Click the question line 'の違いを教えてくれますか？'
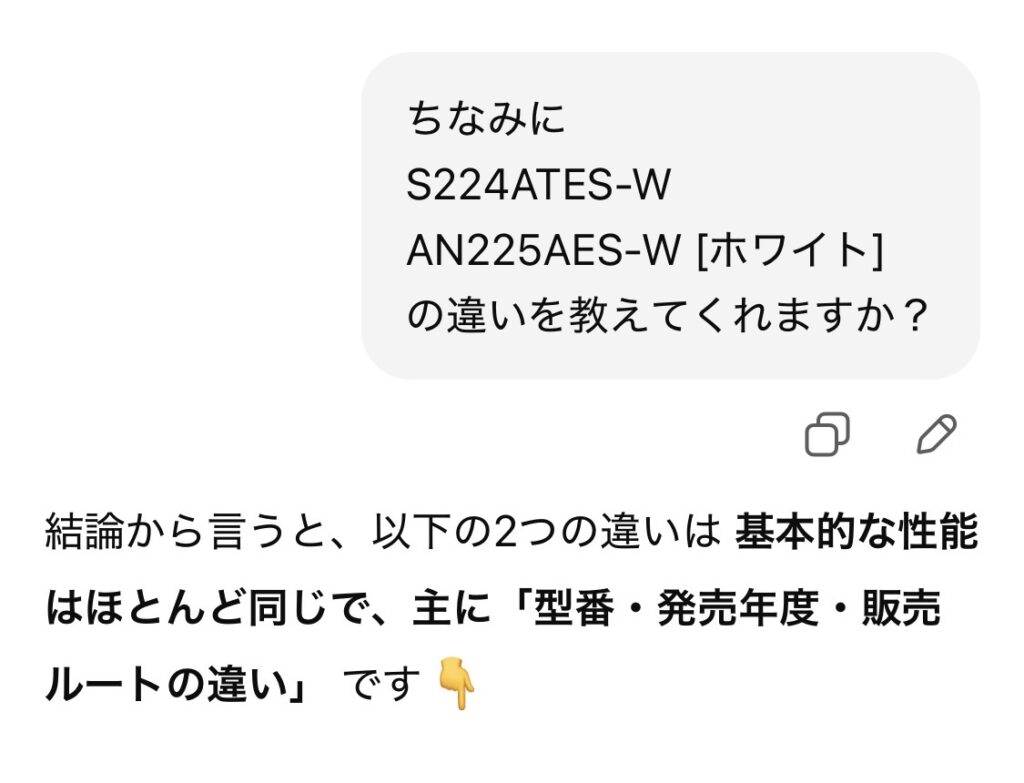Image resolution: width=1024 pixels, height=783 pixels. coord(667,315)
